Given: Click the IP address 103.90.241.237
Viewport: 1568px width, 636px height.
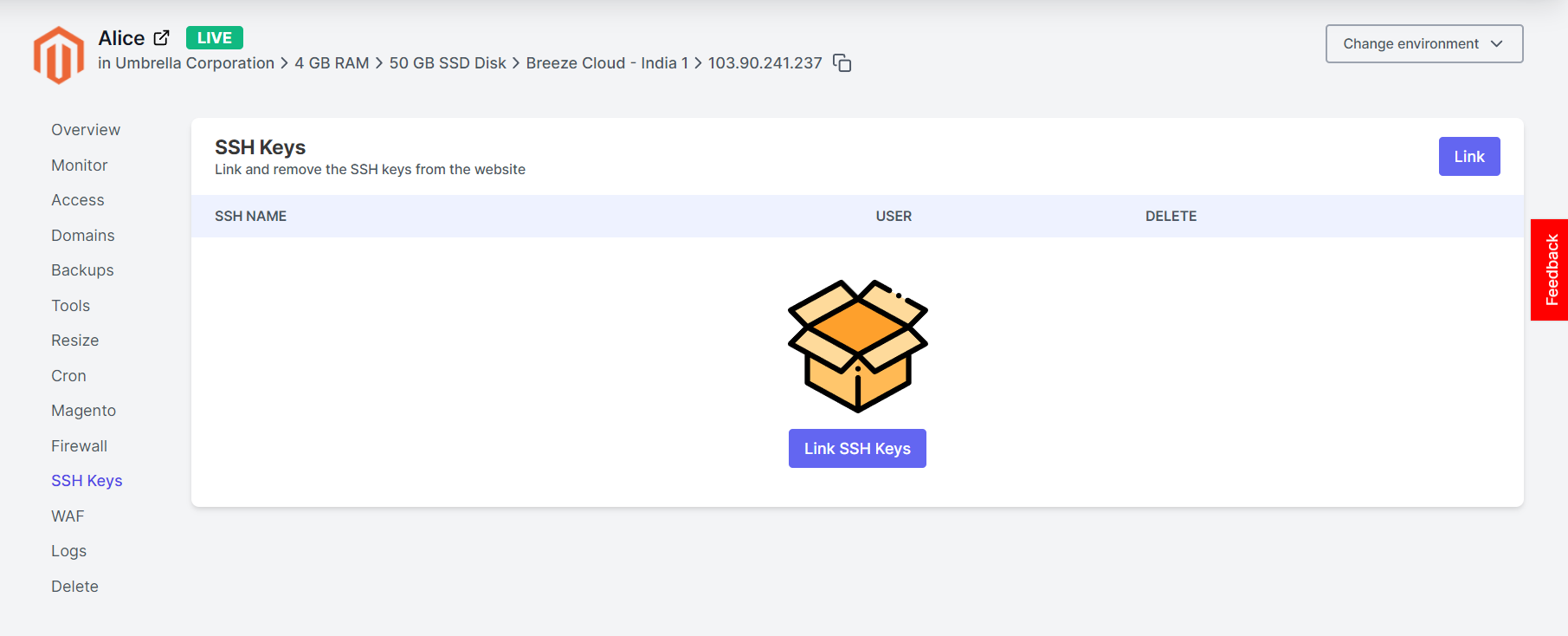Looking at the screenshot, I should point(765,63).
